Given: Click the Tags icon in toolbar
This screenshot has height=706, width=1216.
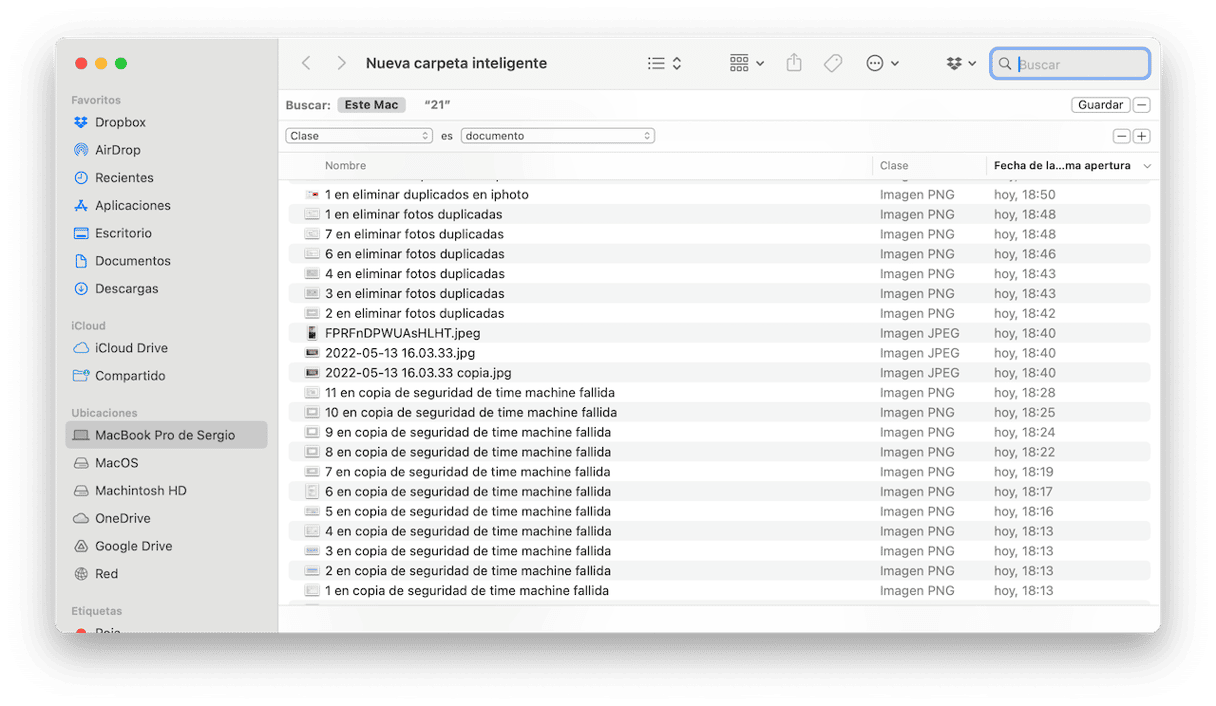Looking at the screenshot, I should tap(832, 63).
